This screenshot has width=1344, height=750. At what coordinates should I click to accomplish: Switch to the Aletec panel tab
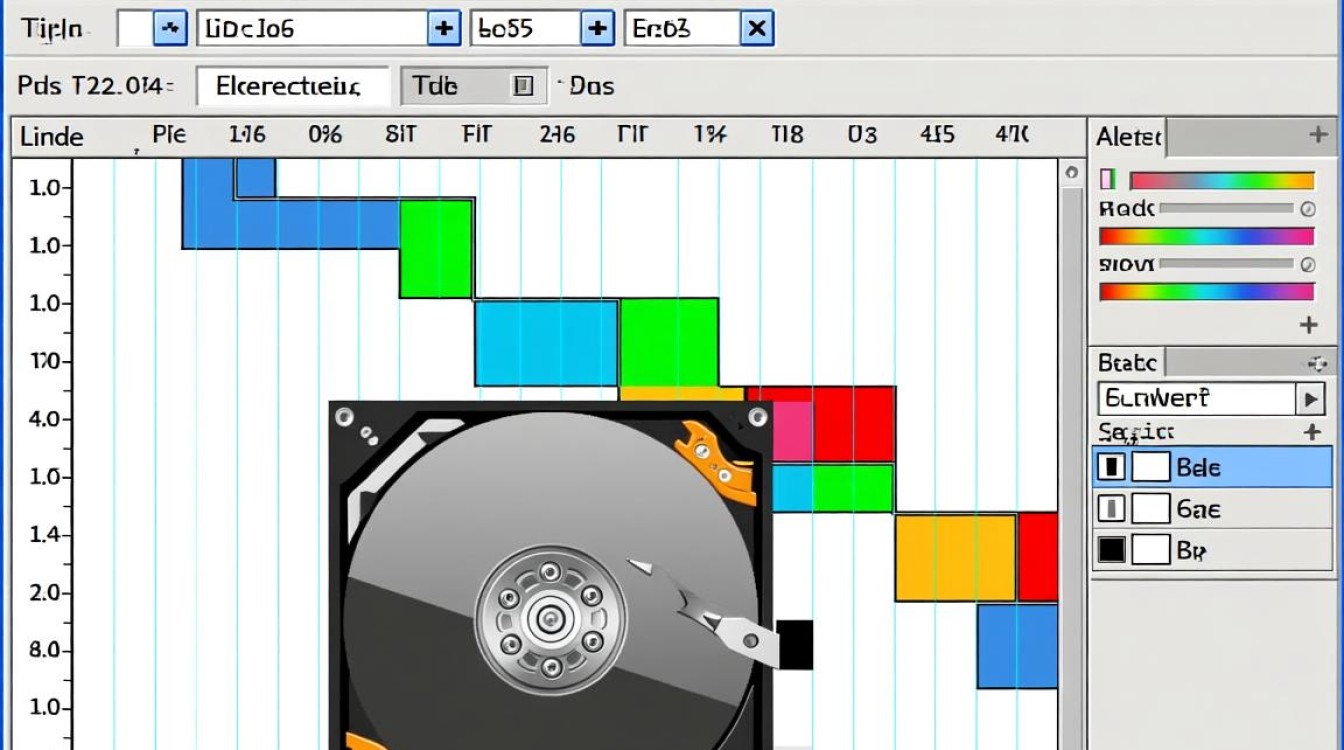[1129, 137]
